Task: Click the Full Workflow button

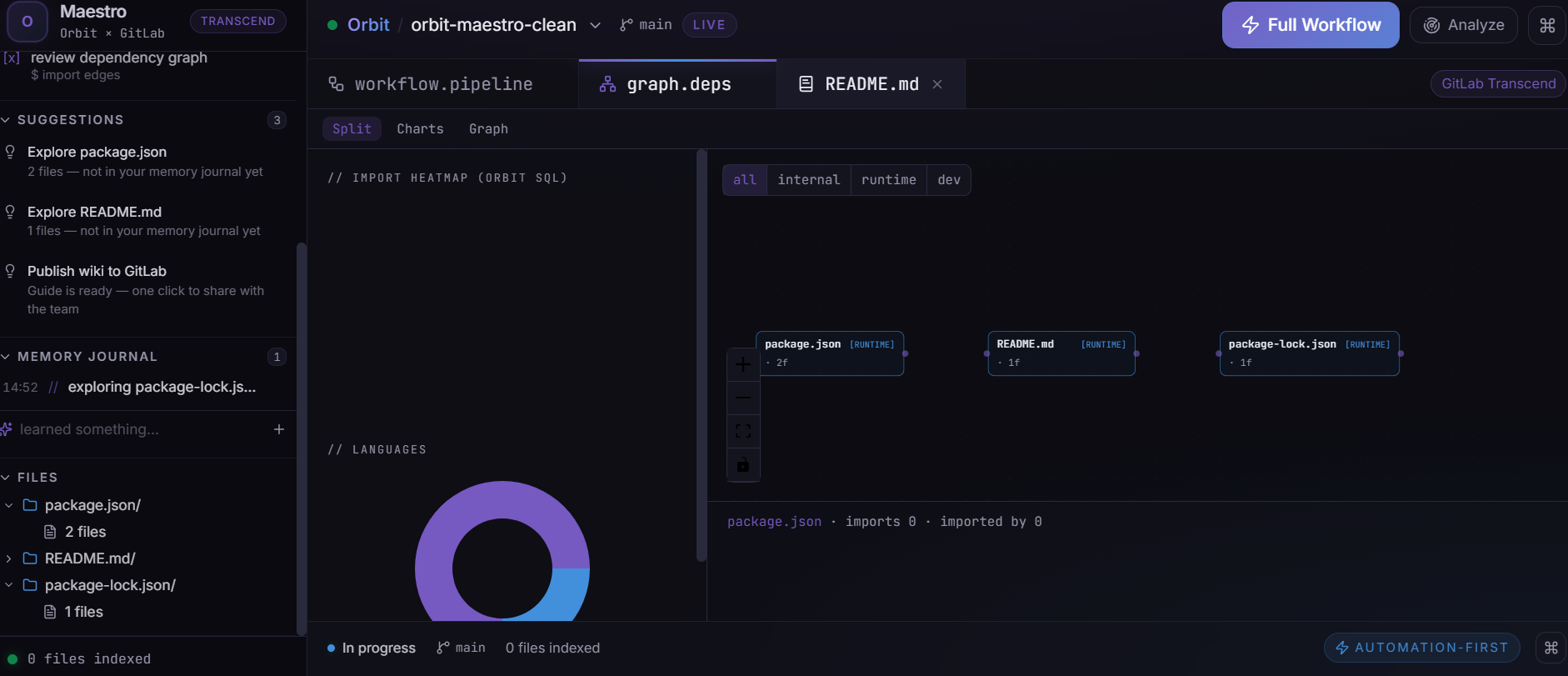Action: click(x=1311, y=25)
